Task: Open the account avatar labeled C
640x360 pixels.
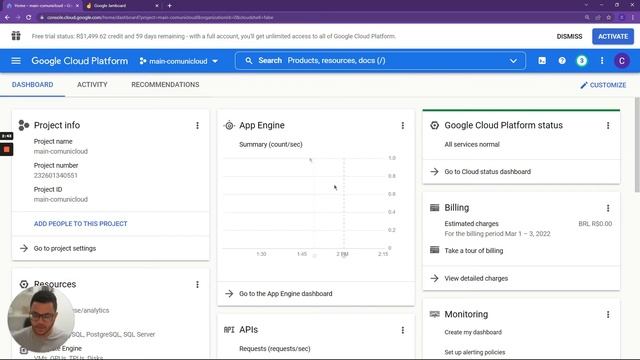Action: (x=622, y=61)
